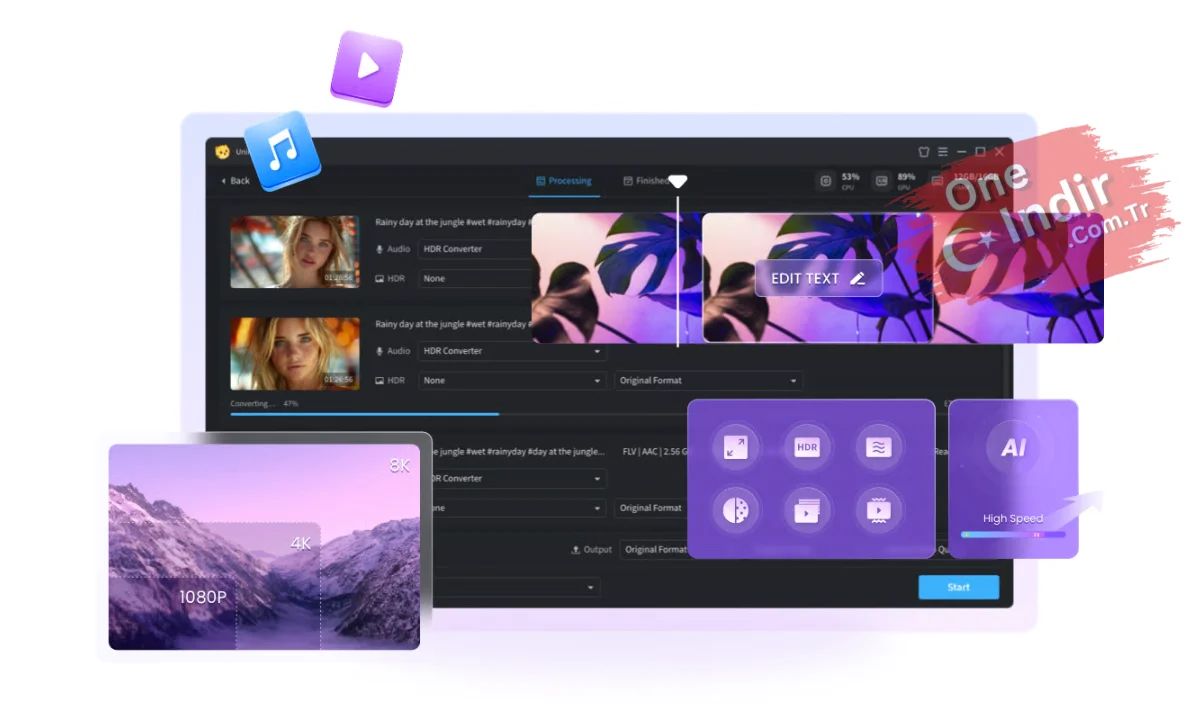The height and width of the screenshot is (720, 1200).
Task: Switch to the Processing tab
Action: [564, 181]
